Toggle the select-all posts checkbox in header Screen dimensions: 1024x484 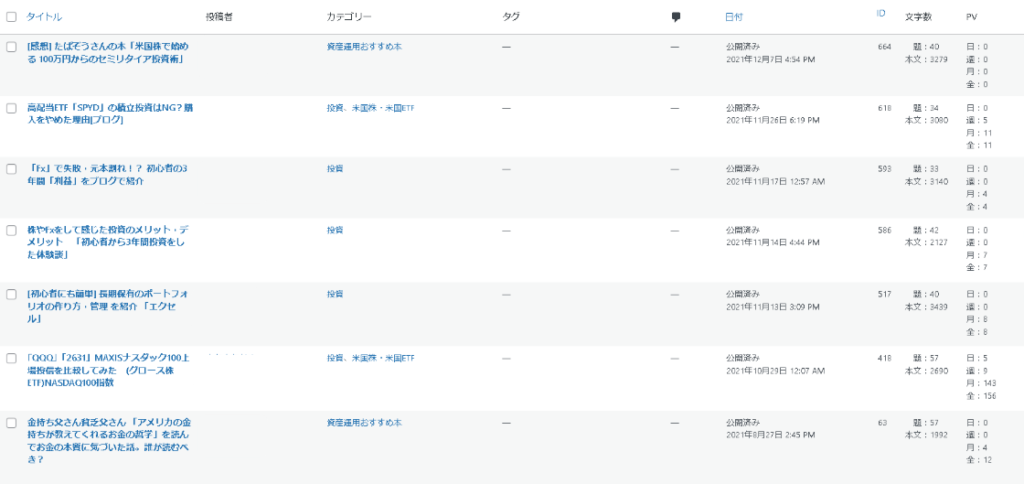12,17
